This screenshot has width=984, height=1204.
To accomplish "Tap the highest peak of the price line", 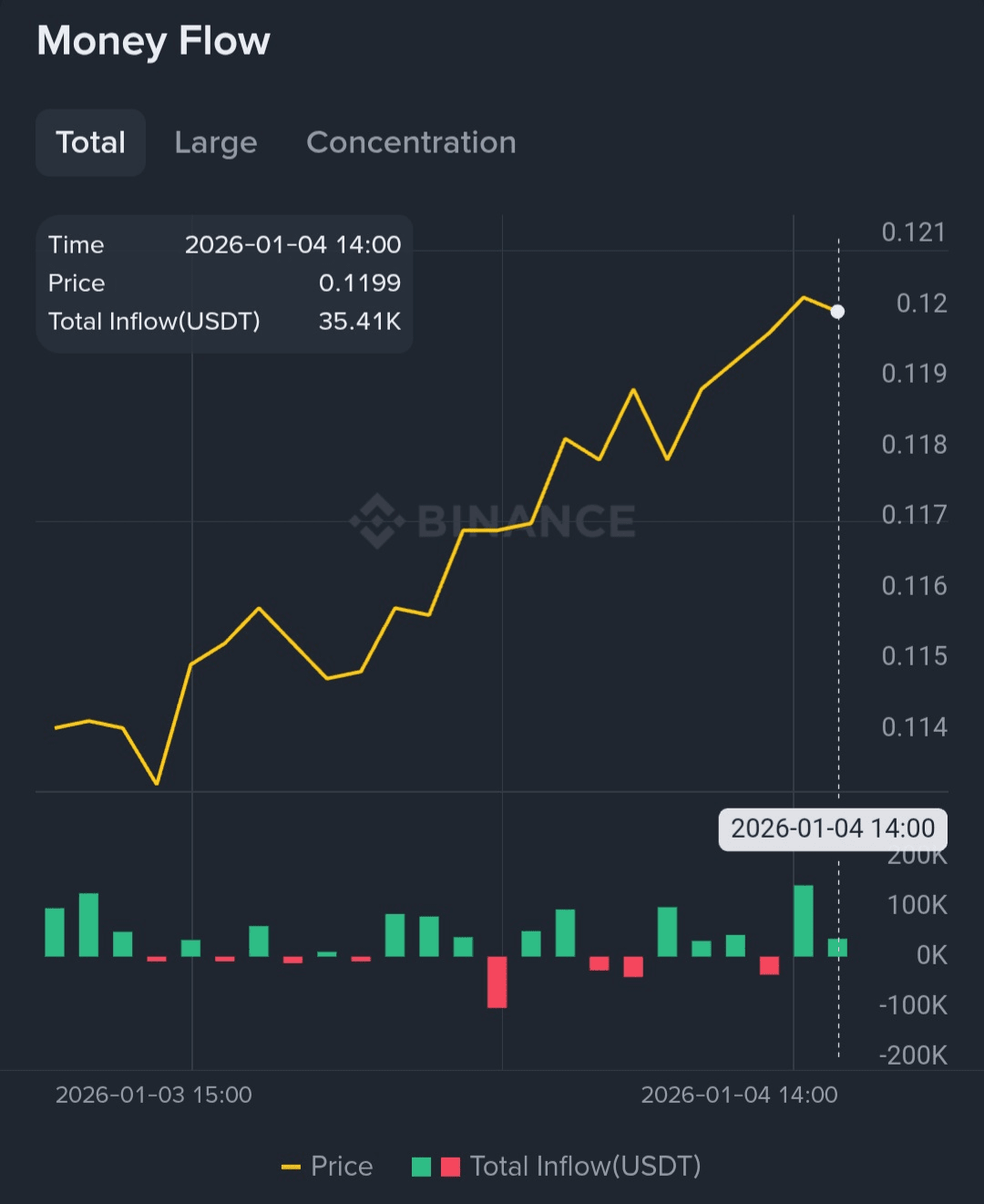I will 804,297.
